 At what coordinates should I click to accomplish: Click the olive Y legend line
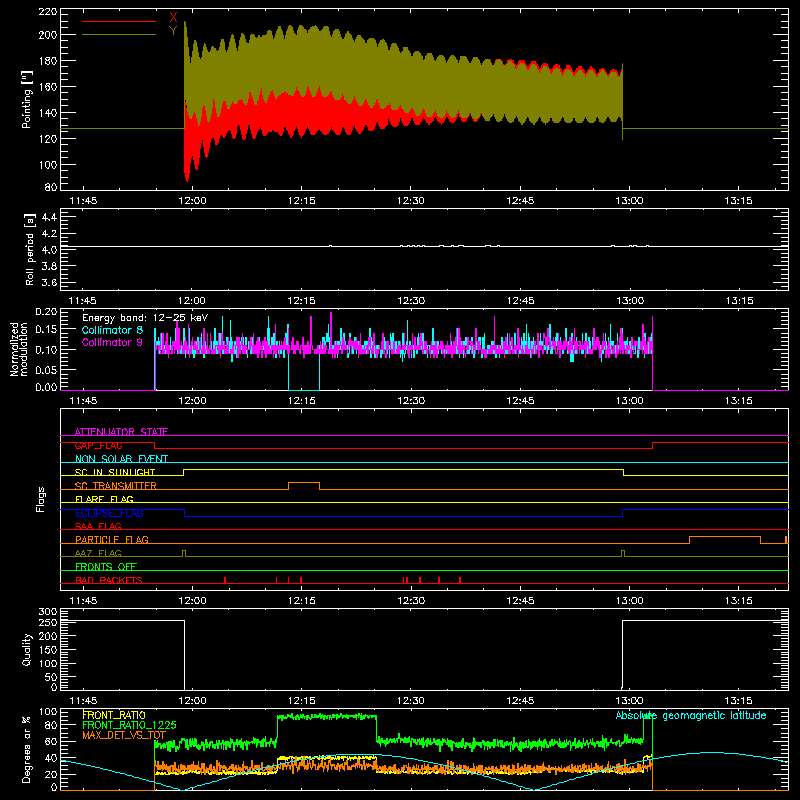[119, 34]
